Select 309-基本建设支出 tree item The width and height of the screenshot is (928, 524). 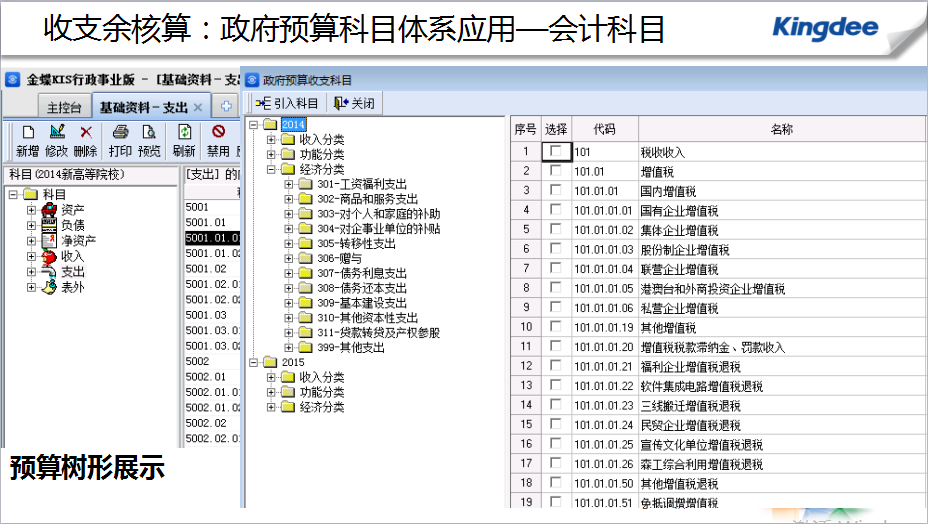[x=362, y=303]
